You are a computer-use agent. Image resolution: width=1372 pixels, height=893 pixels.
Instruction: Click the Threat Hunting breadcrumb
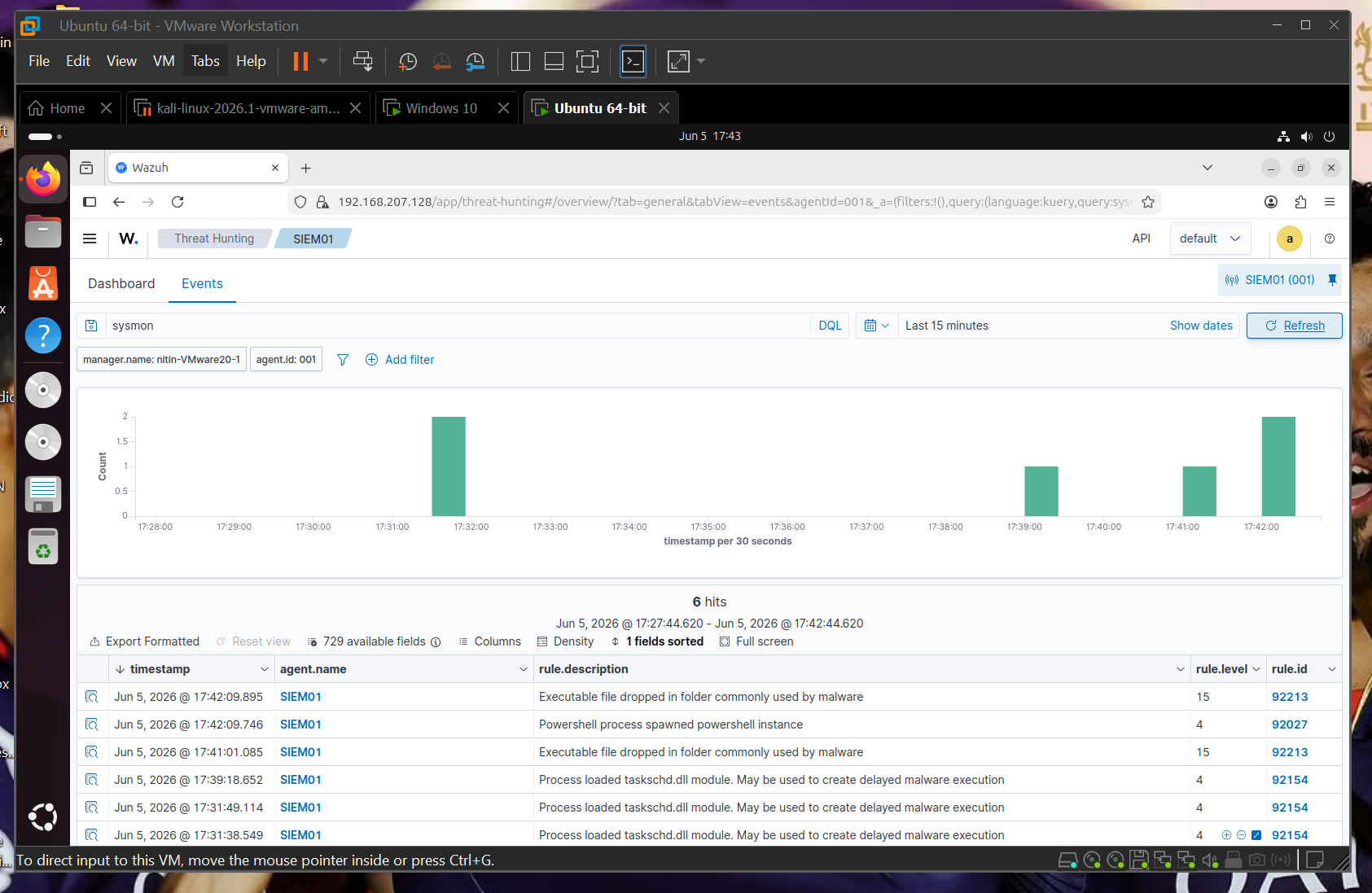(214, 239)
